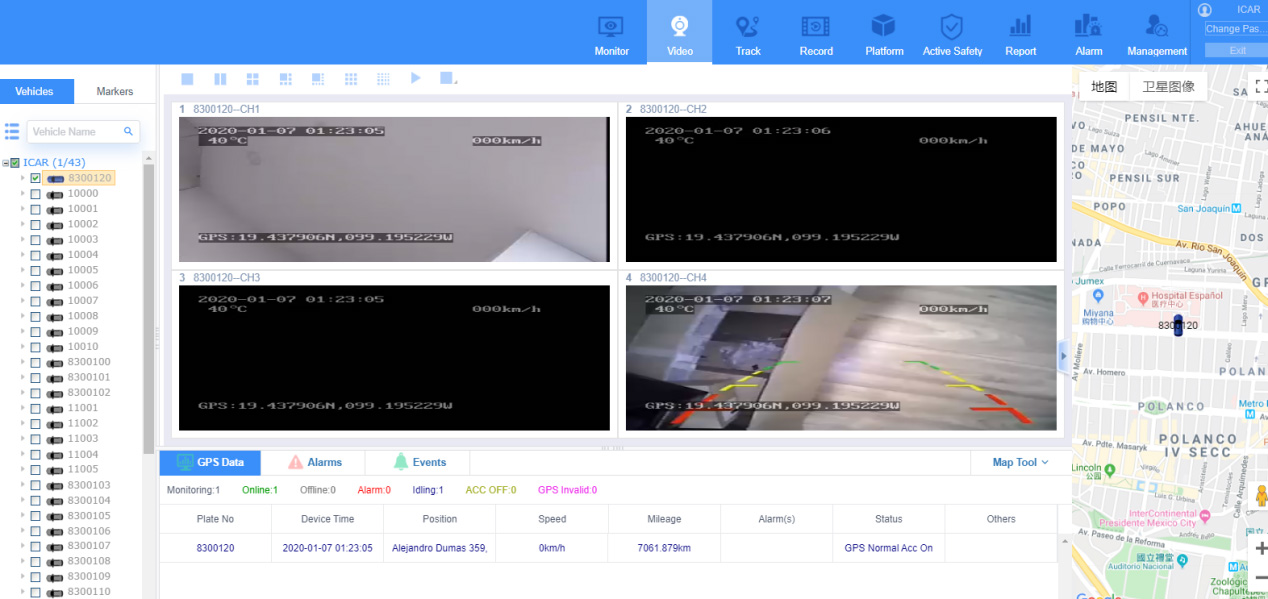The width and height of the screenshot is (1268, 599).
Task: Check vehicle 10007 checkbox
Action: click(x=35, y=301)
